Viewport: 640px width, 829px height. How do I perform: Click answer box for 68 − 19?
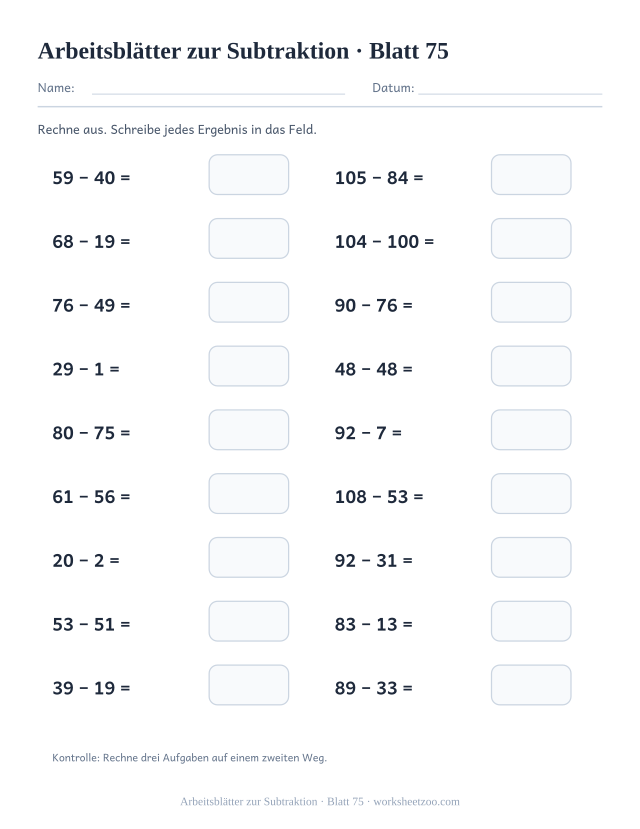point(249,238)
